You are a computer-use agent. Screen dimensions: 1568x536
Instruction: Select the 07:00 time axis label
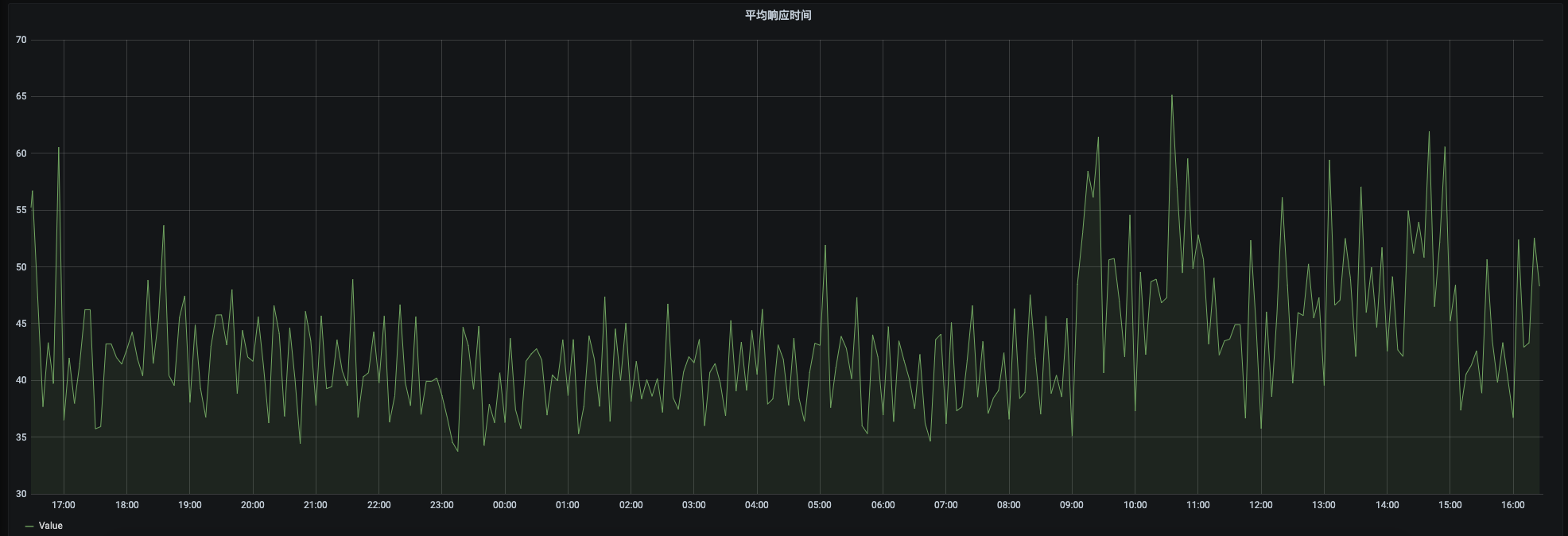tap(945, 505)
